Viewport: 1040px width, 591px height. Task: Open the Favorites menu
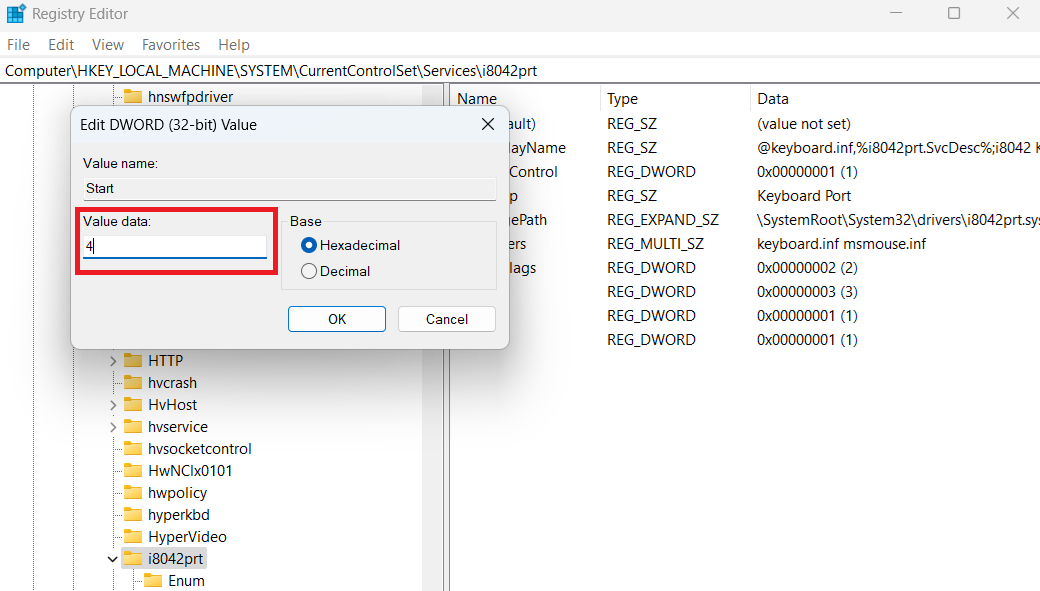tap(170, 44)
